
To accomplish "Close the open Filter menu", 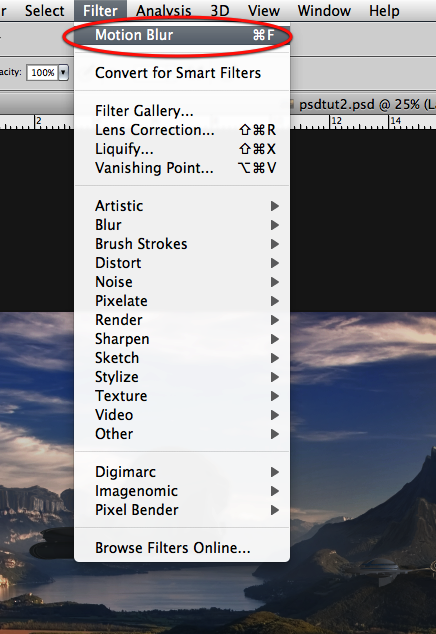I will tap(100, 11).
